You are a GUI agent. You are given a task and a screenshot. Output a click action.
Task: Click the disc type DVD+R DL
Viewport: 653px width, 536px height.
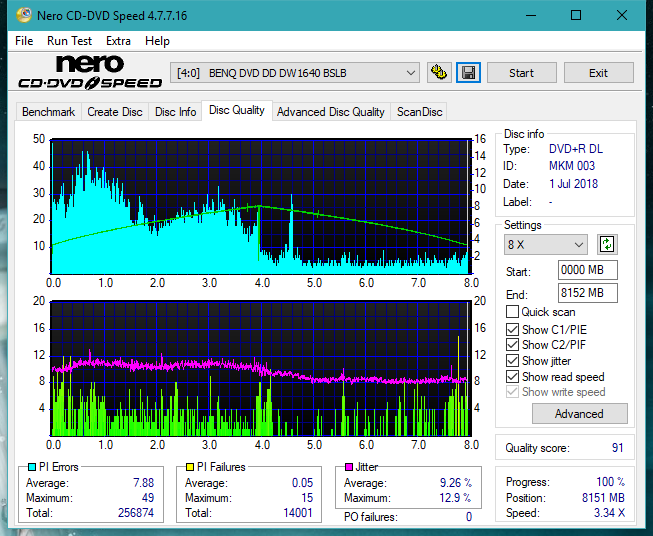(576, 149)
